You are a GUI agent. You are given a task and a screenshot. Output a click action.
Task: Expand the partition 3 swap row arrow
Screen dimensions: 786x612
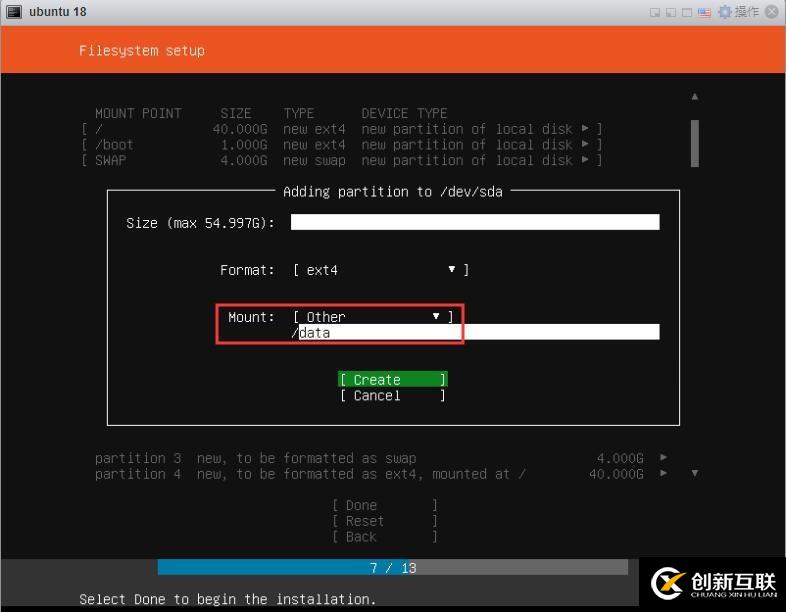point(664,457)
